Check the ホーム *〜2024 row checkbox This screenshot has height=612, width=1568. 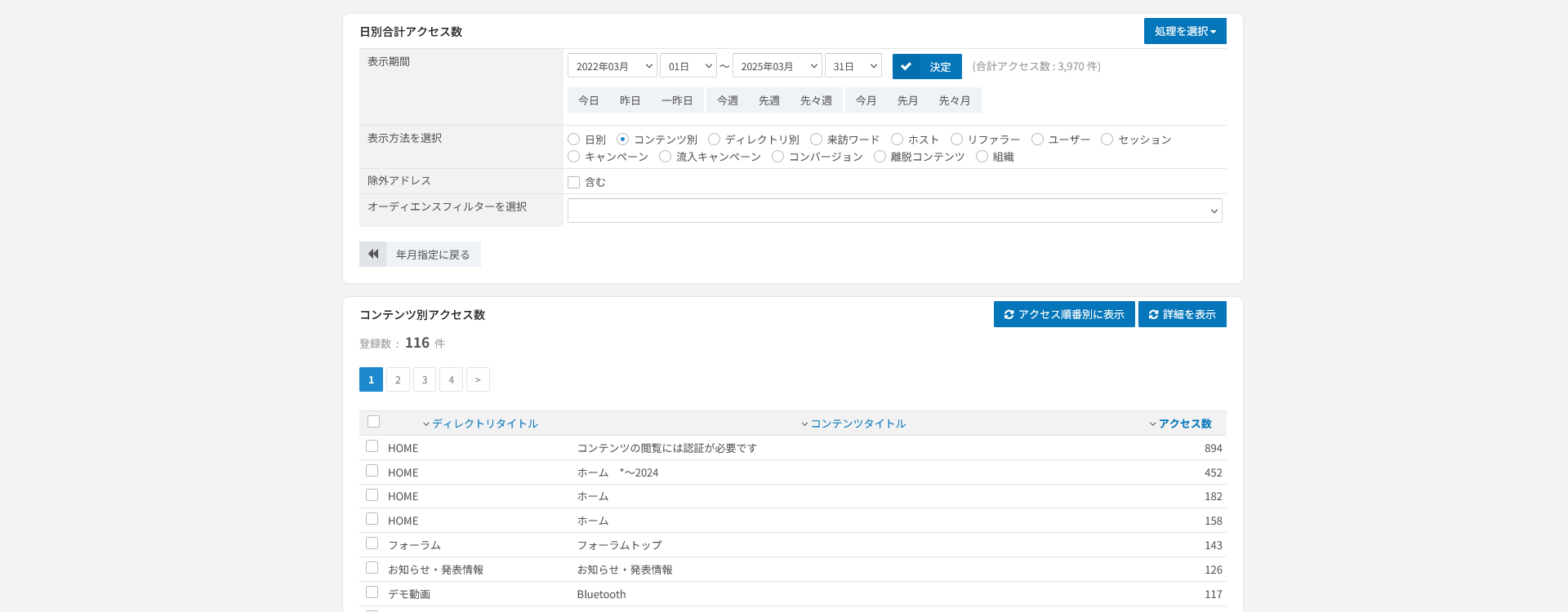[372, 471]
